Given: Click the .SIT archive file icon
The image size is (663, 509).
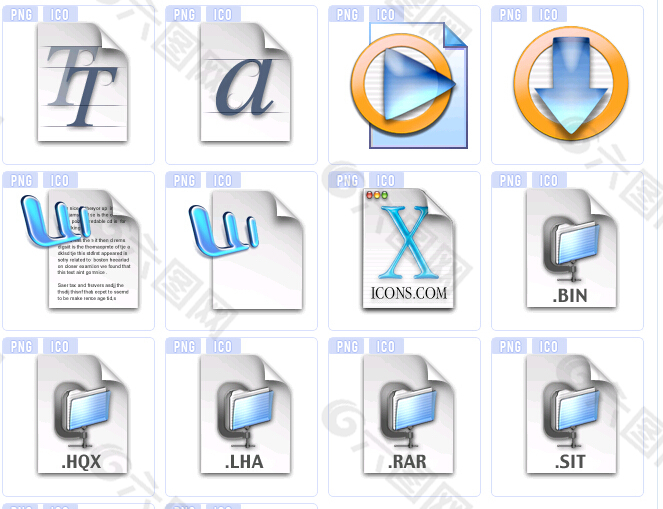Looking at the screenshot, I should [x=571, y=415].
